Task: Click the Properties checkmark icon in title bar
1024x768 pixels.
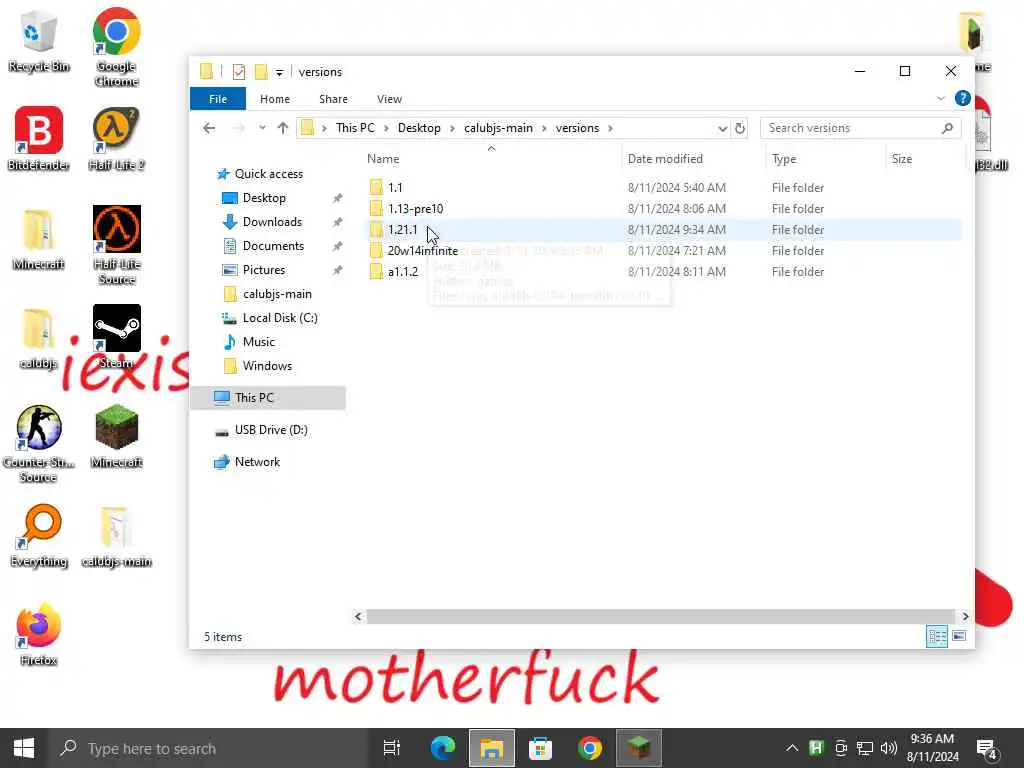Action: click(x=239, y=72)
